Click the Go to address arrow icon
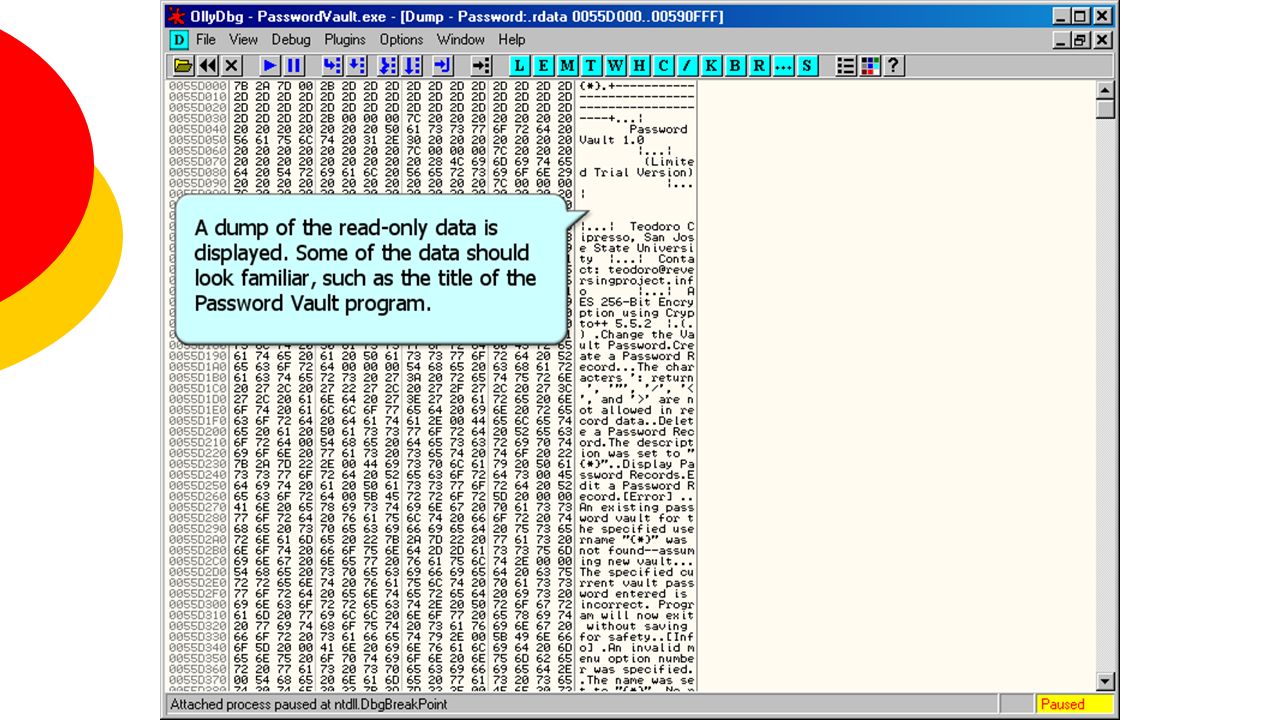 (x=481, y=66)
